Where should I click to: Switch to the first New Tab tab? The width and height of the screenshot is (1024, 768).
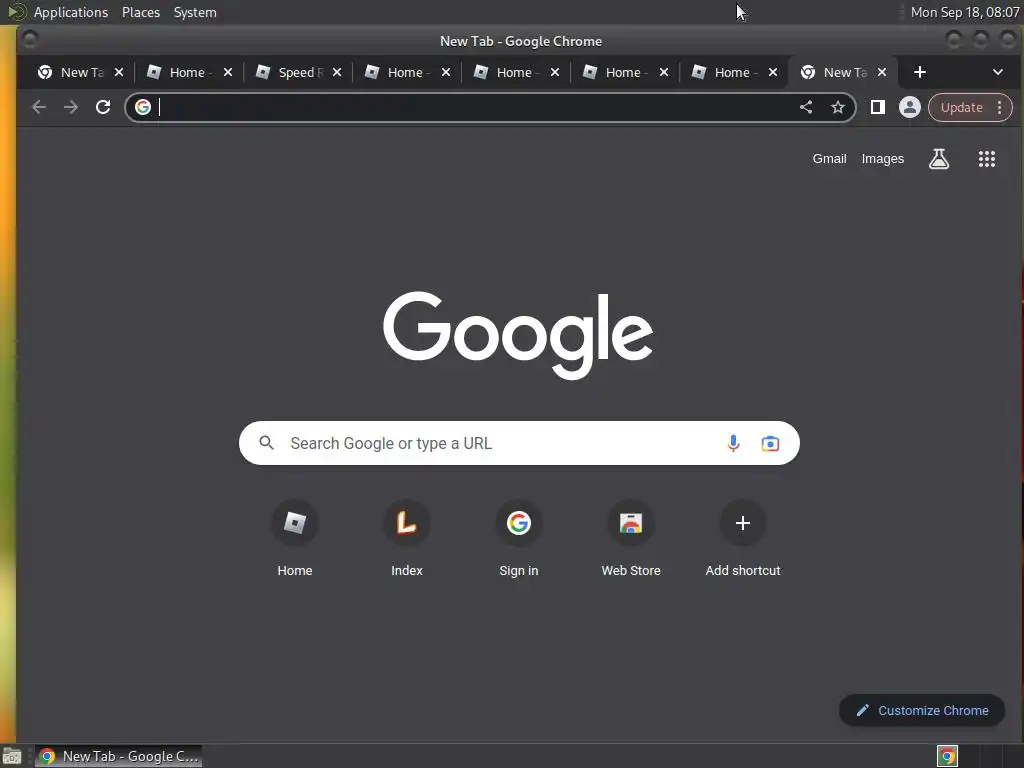72,72
